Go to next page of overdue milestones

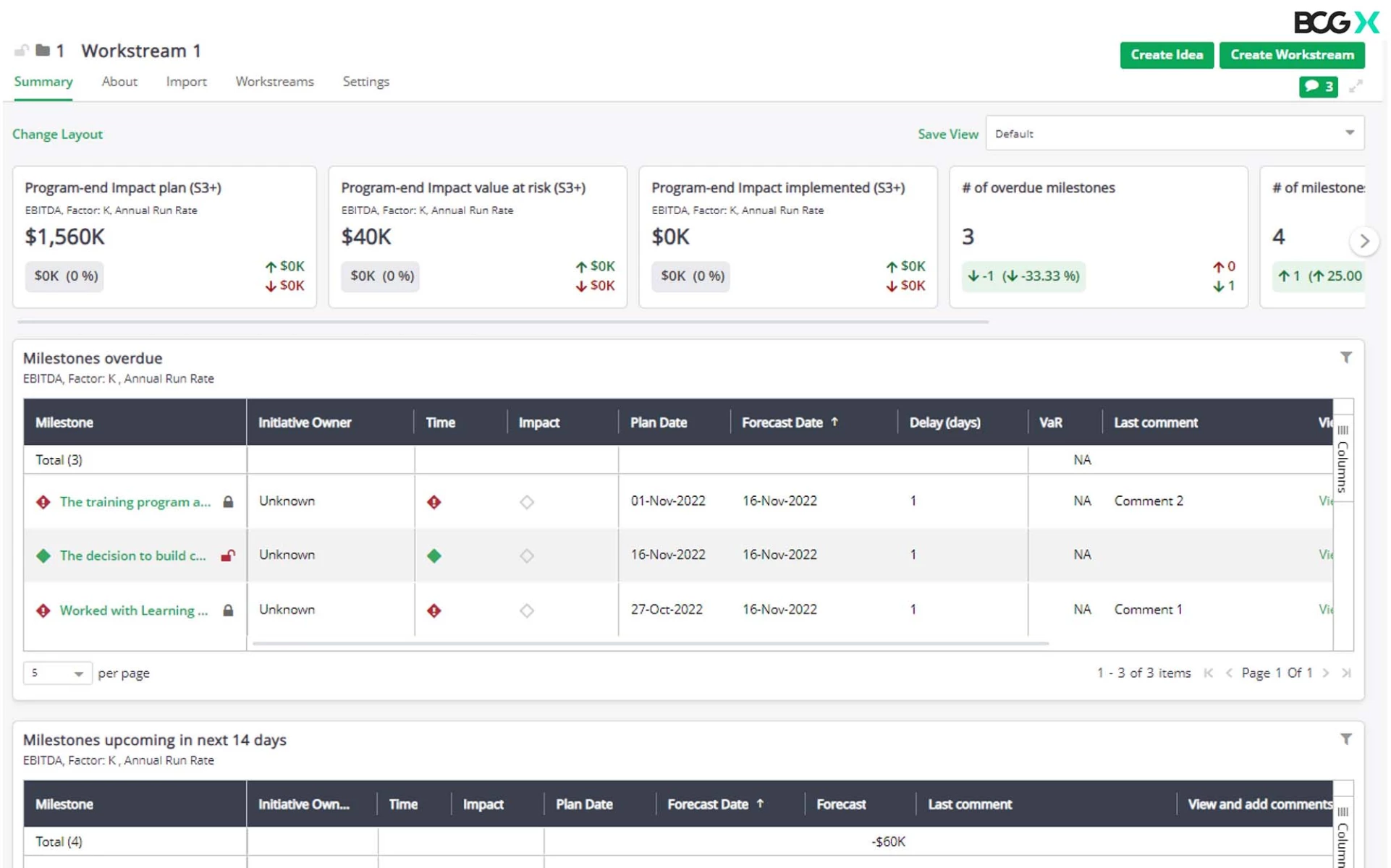(x=1326, y=673)
